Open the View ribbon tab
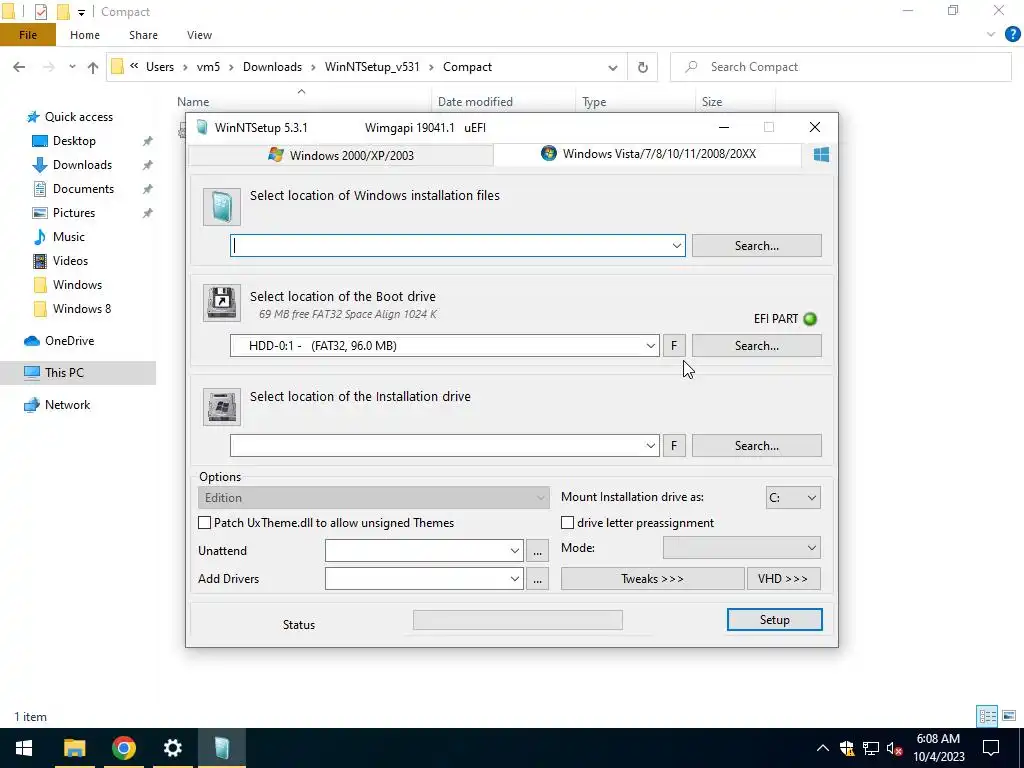Screen dimensions: 1024x768 (199, 35)
